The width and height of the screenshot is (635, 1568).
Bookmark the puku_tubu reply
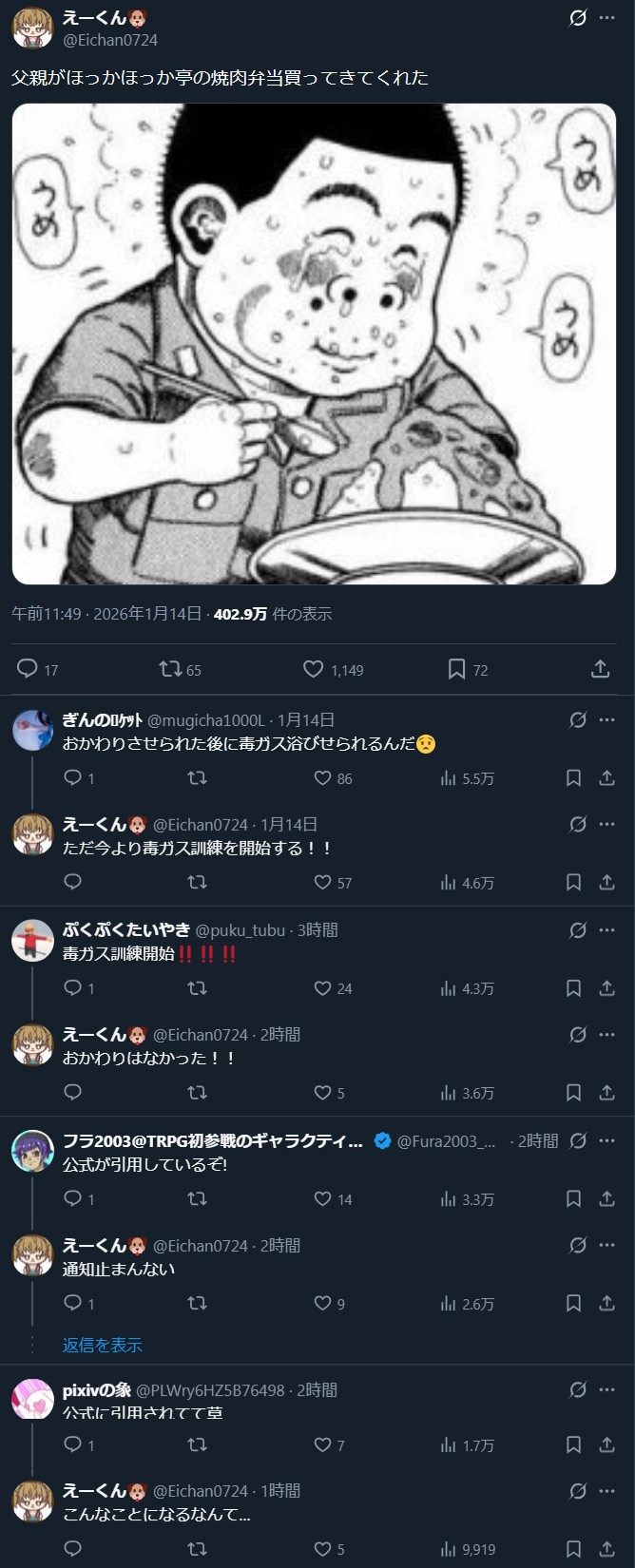click(x=573, y=988)
